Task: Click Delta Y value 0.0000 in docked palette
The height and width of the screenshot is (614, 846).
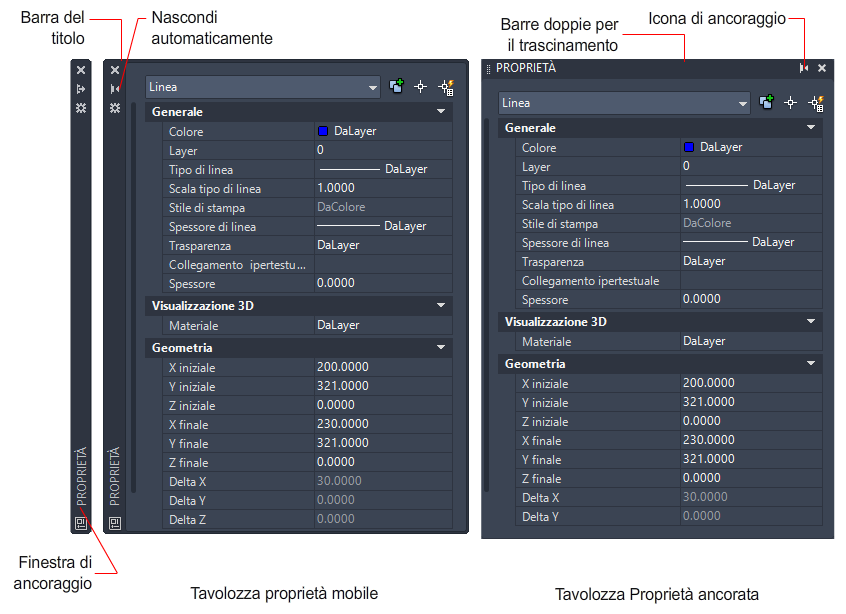Action: click(751, 516)
